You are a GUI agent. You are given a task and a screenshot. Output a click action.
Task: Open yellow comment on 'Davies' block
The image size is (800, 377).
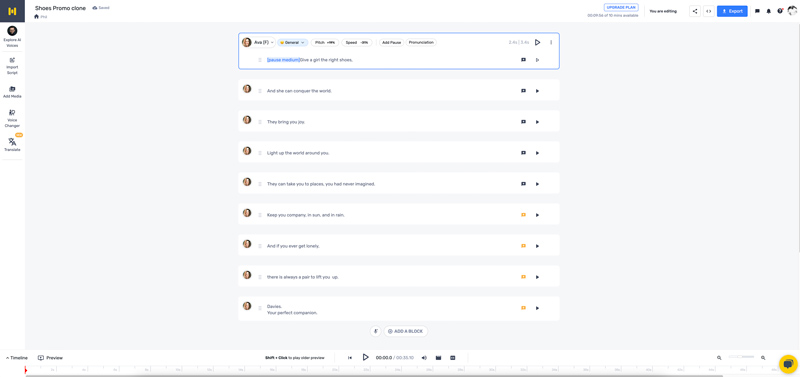coord(523,308)
